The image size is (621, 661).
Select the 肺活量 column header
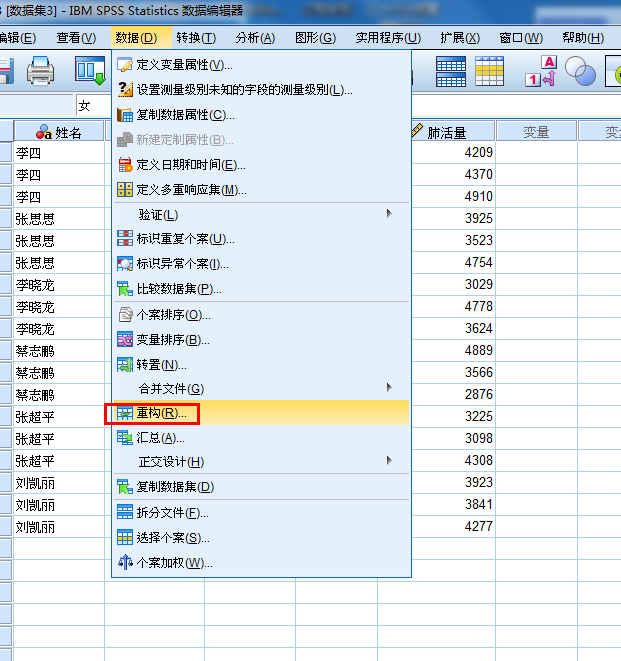coord(453,132)
